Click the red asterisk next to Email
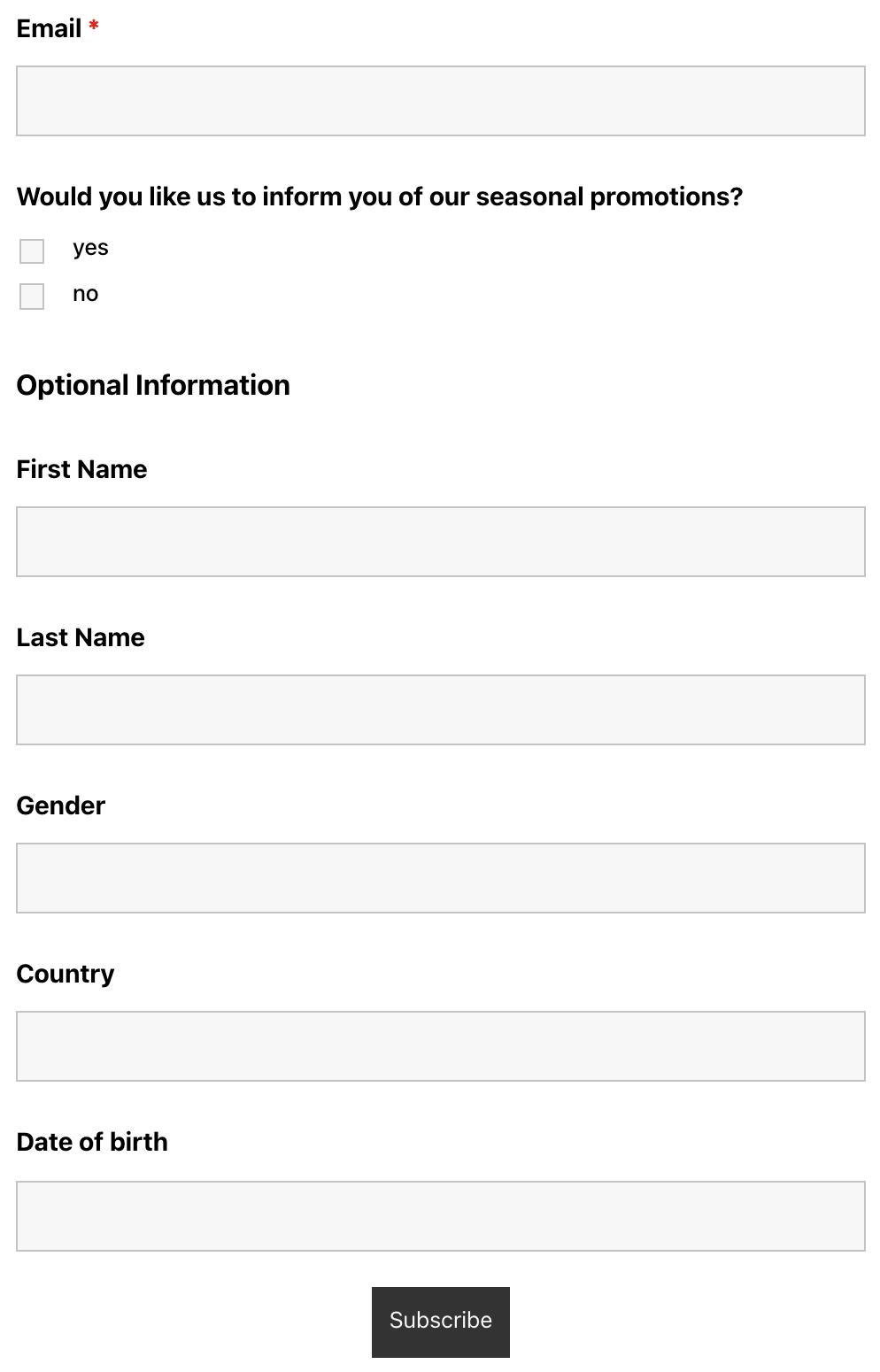 (92, 27)
